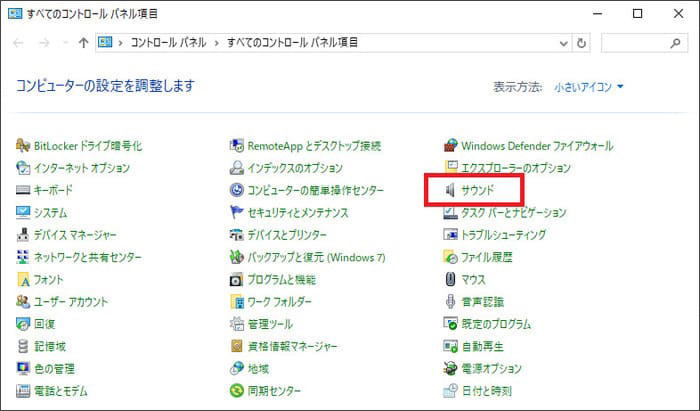Open タスク バーとナビゲーション link
Image resolution: width=700 pixels, height=411 pixels.
tap(513, 213)
